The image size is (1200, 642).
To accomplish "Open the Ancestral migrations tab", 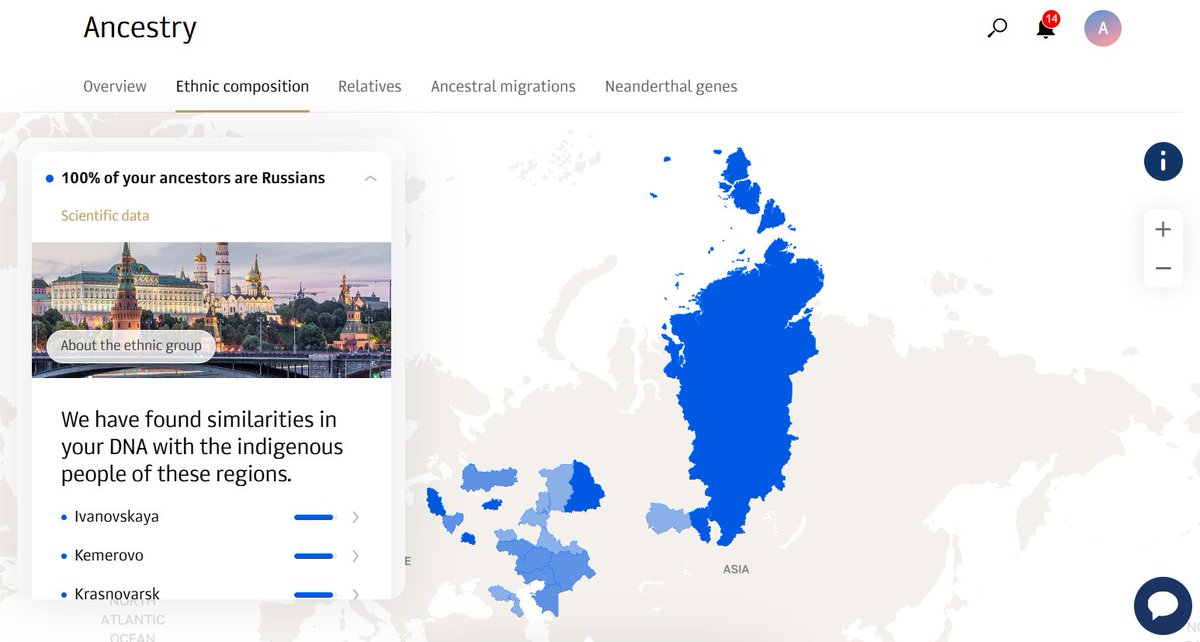I will [503, 86].
